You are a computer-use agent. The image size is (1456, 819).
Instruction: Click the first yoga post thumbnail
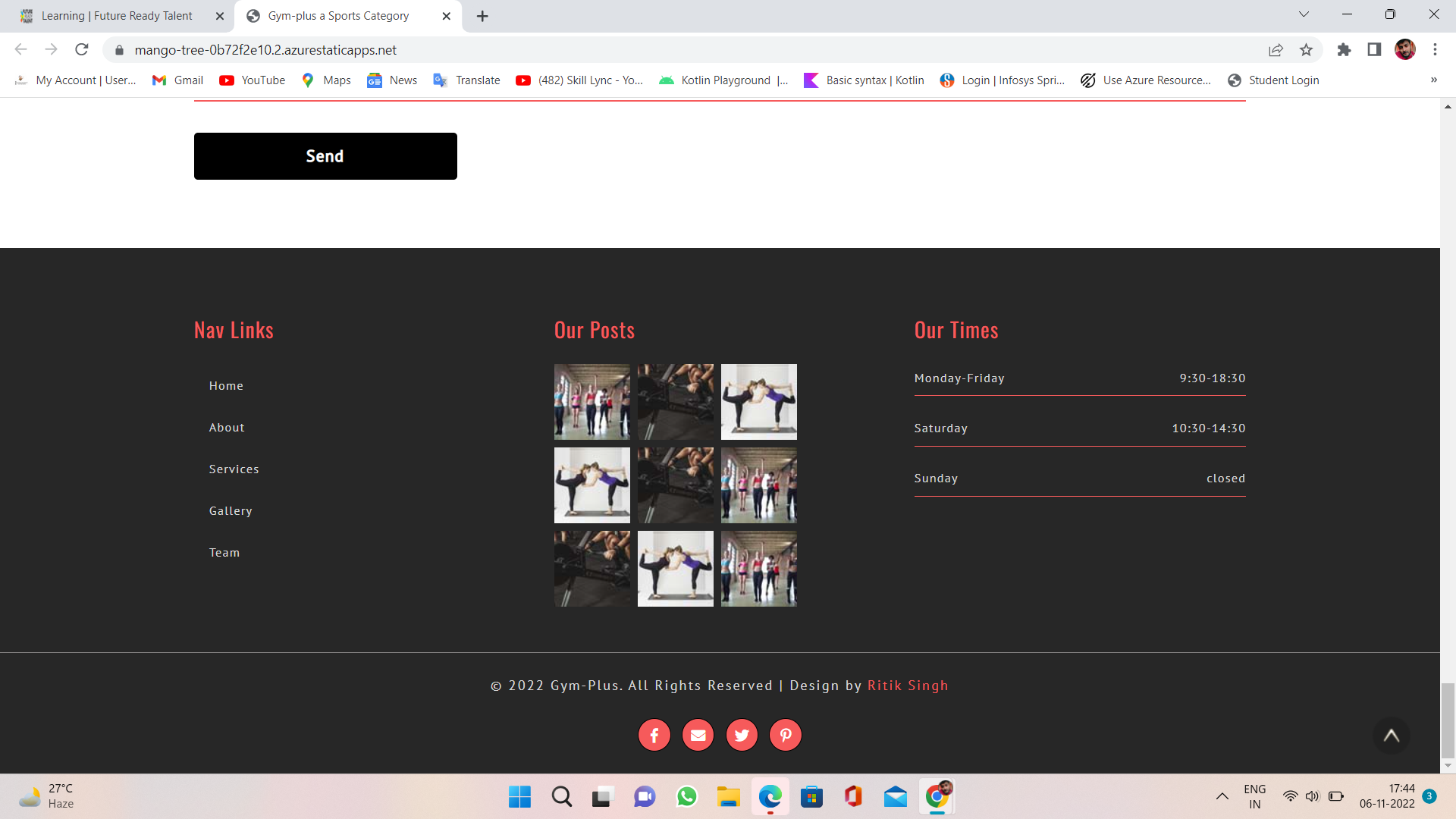click(x=758, y=402)
